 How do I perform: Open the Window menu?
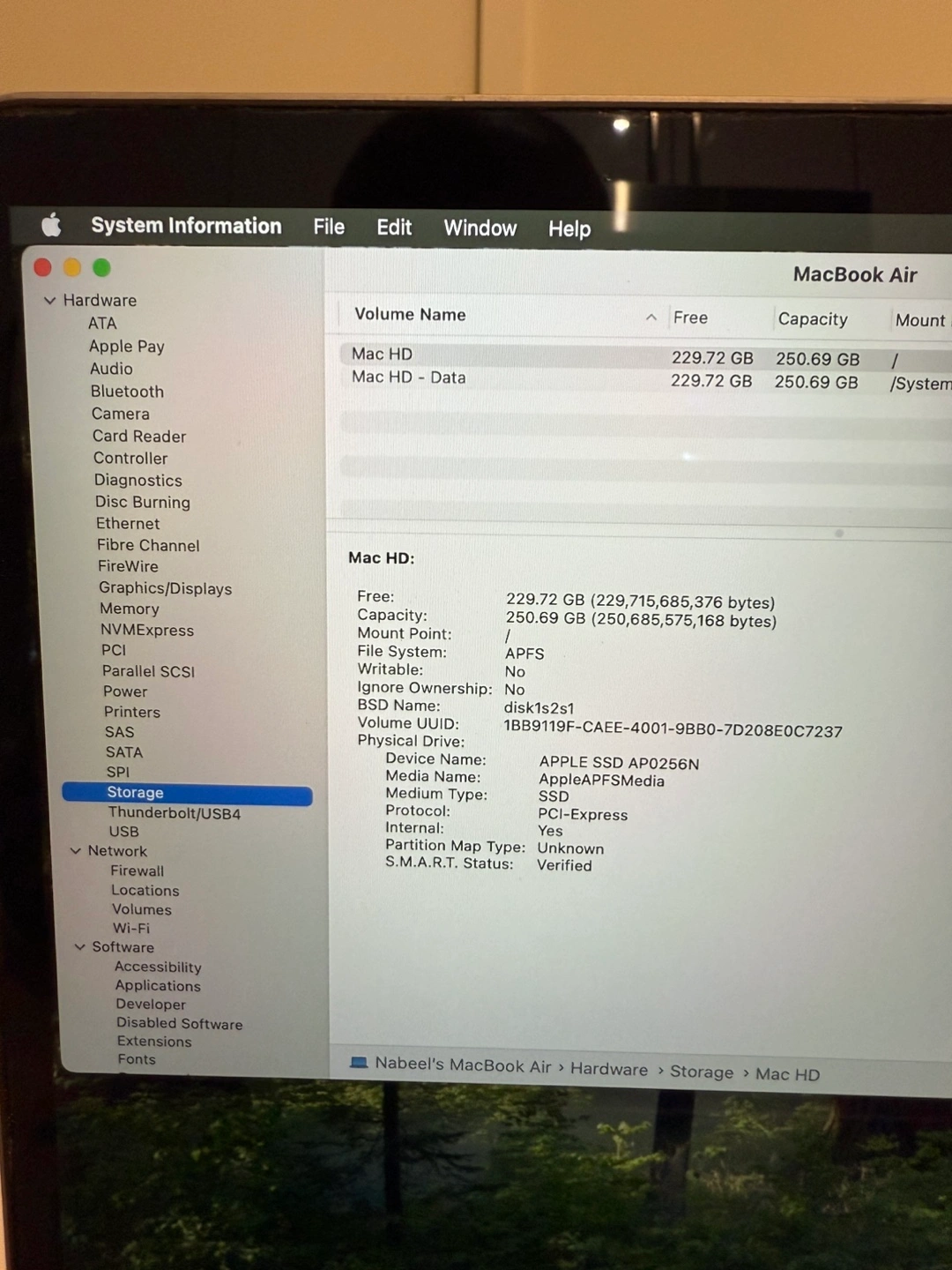(x=480, y=228)
